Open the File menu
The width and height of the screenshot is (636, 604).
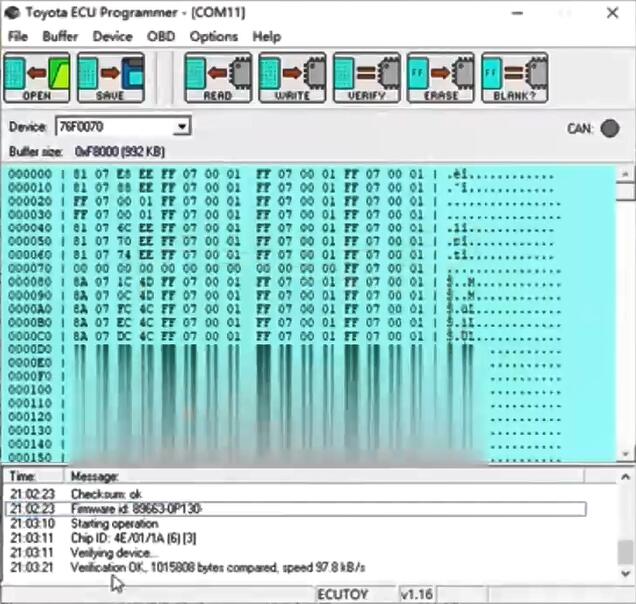(x=18, y=37)
